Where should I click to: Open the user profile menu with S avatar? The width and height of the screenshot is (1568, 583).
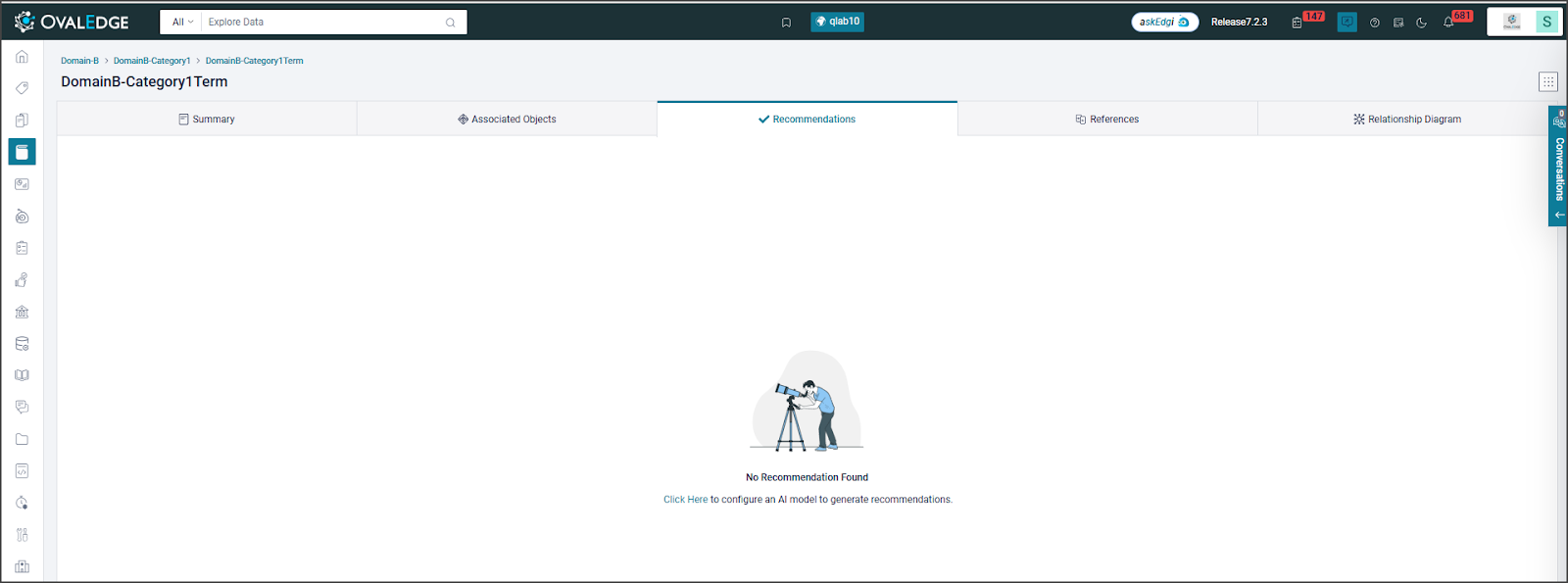pos(1546,22)
